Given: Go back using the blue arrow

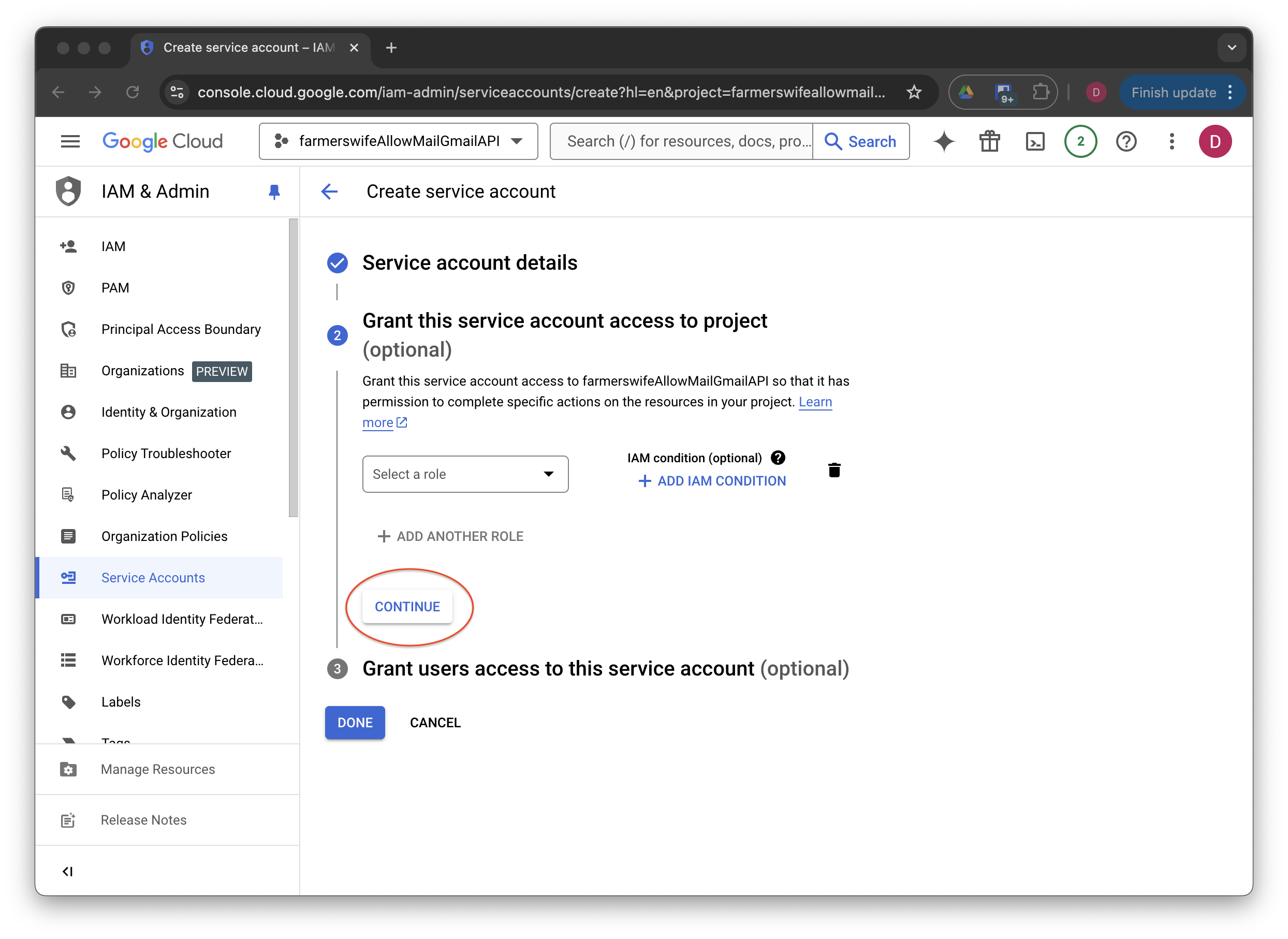Looking at the screenshot, I should (x=330, y=192).
